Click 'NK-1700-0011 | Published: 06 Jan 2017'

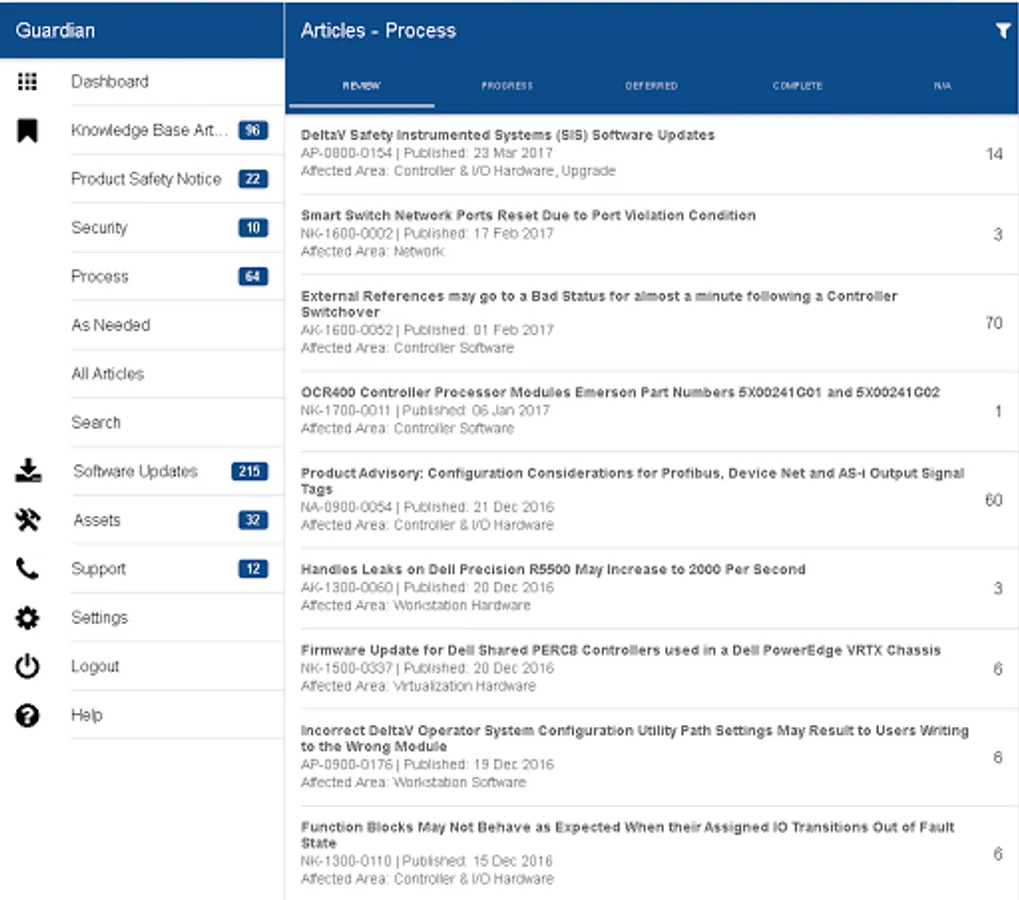pyautogui.click(x=425, y=411)
